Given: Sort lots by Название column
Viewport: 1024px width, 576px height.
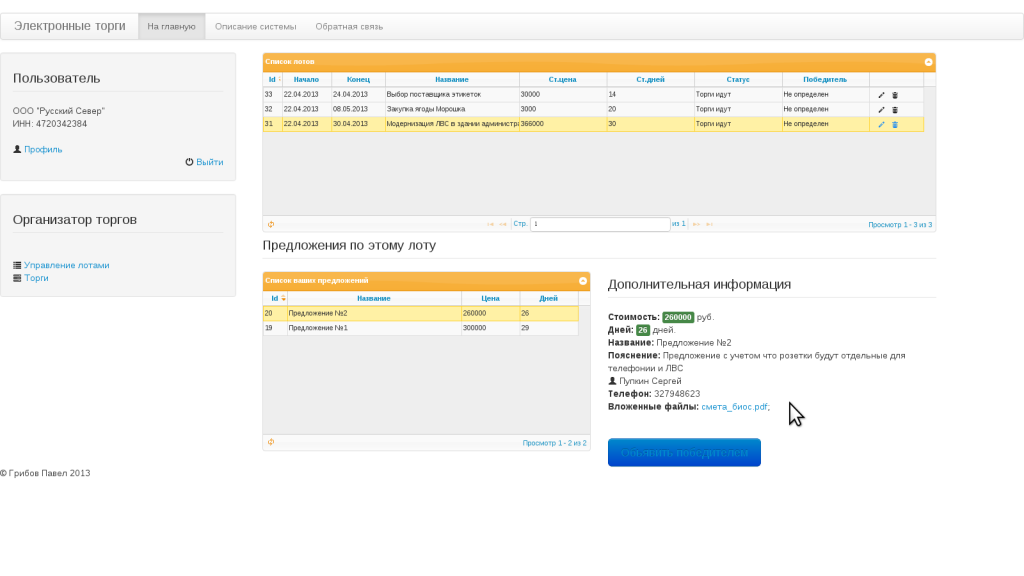Looking at the screenshot, I should 452,79.
